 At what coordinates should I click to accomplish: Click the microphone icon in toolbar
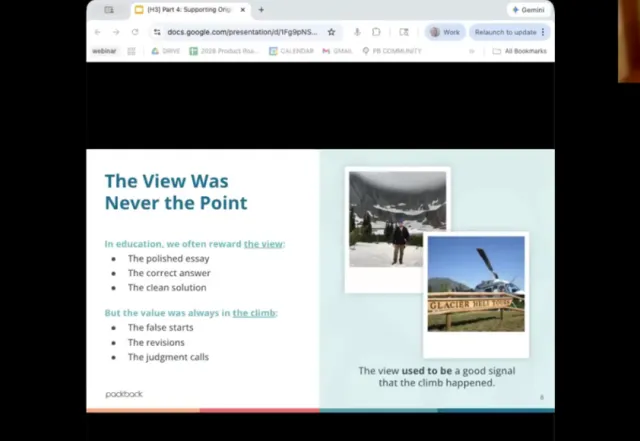(357, 32)
